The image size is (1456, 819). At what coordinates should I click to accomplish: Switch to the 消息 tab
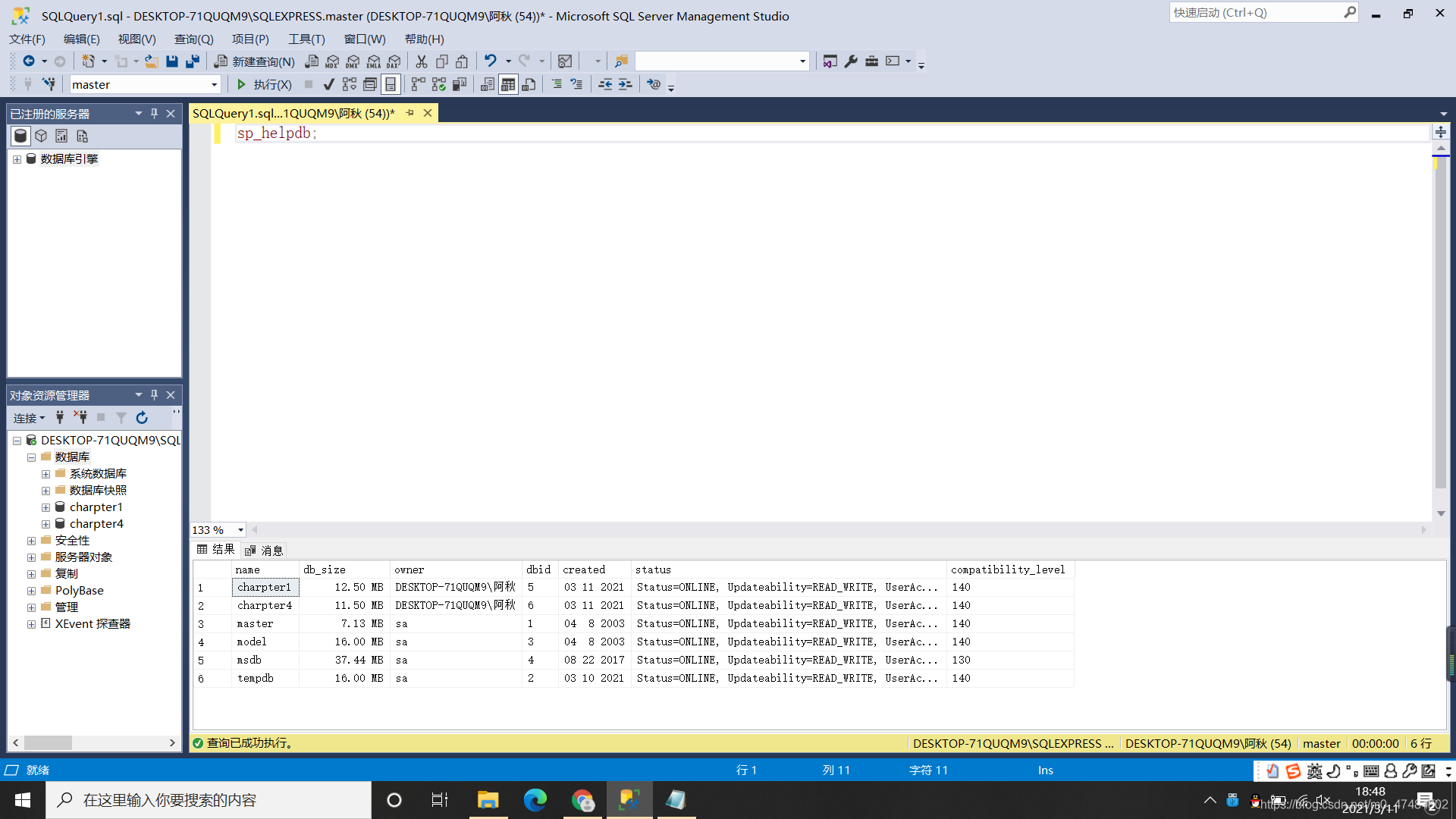tap(265, 551)
